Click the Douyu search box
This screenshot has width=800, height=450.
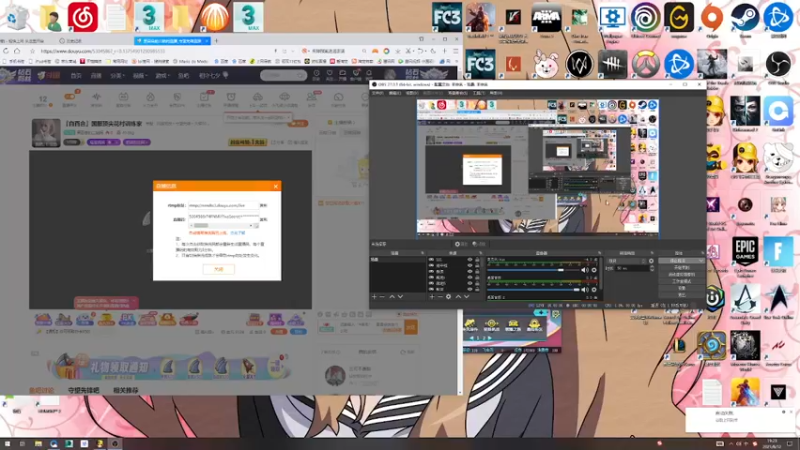tap(283, 76)
